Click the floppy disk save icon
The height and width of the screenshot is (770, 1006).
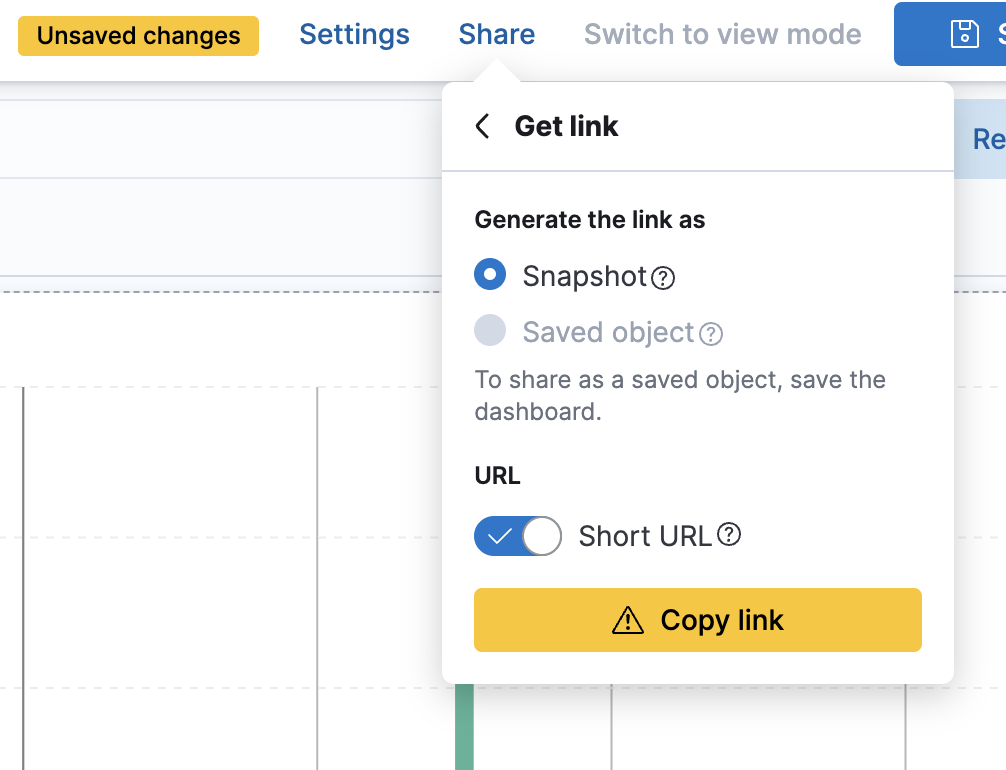(964, 34)
